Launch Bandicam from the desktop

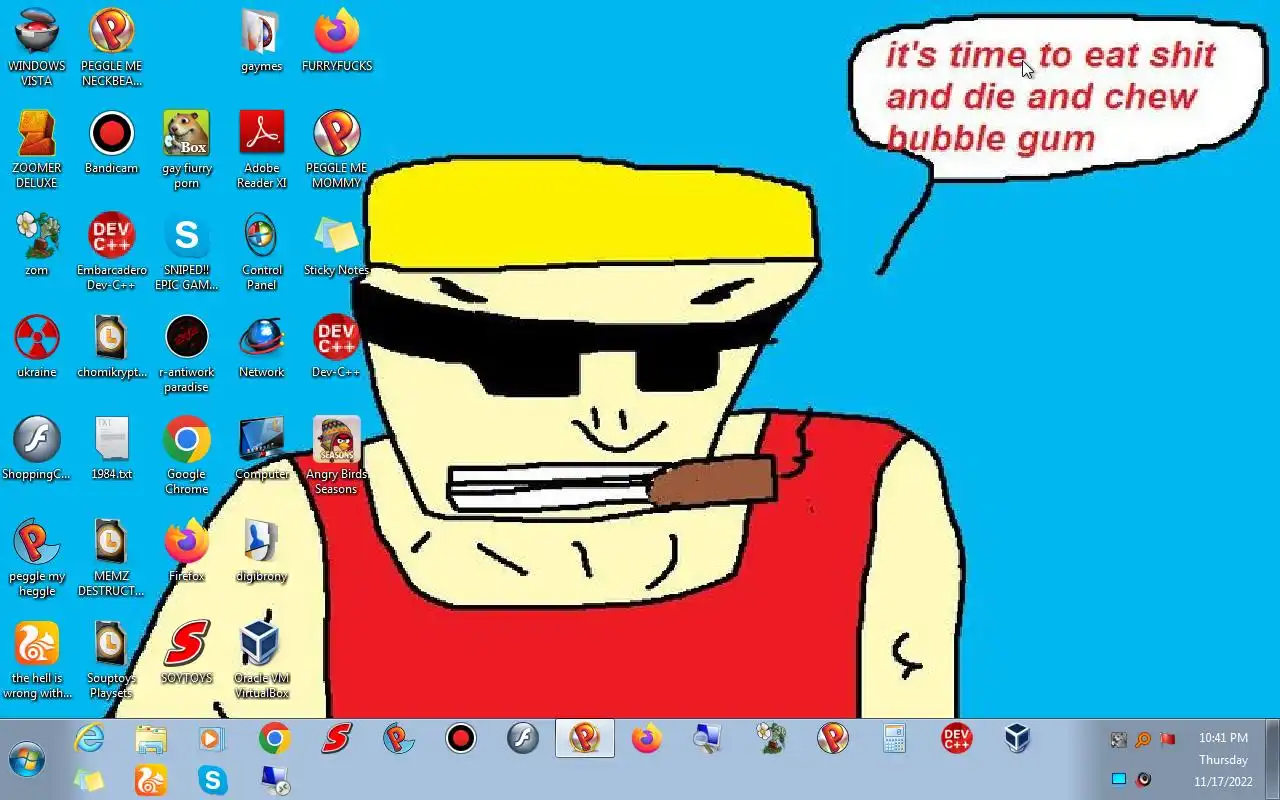(x=111, y=142)
